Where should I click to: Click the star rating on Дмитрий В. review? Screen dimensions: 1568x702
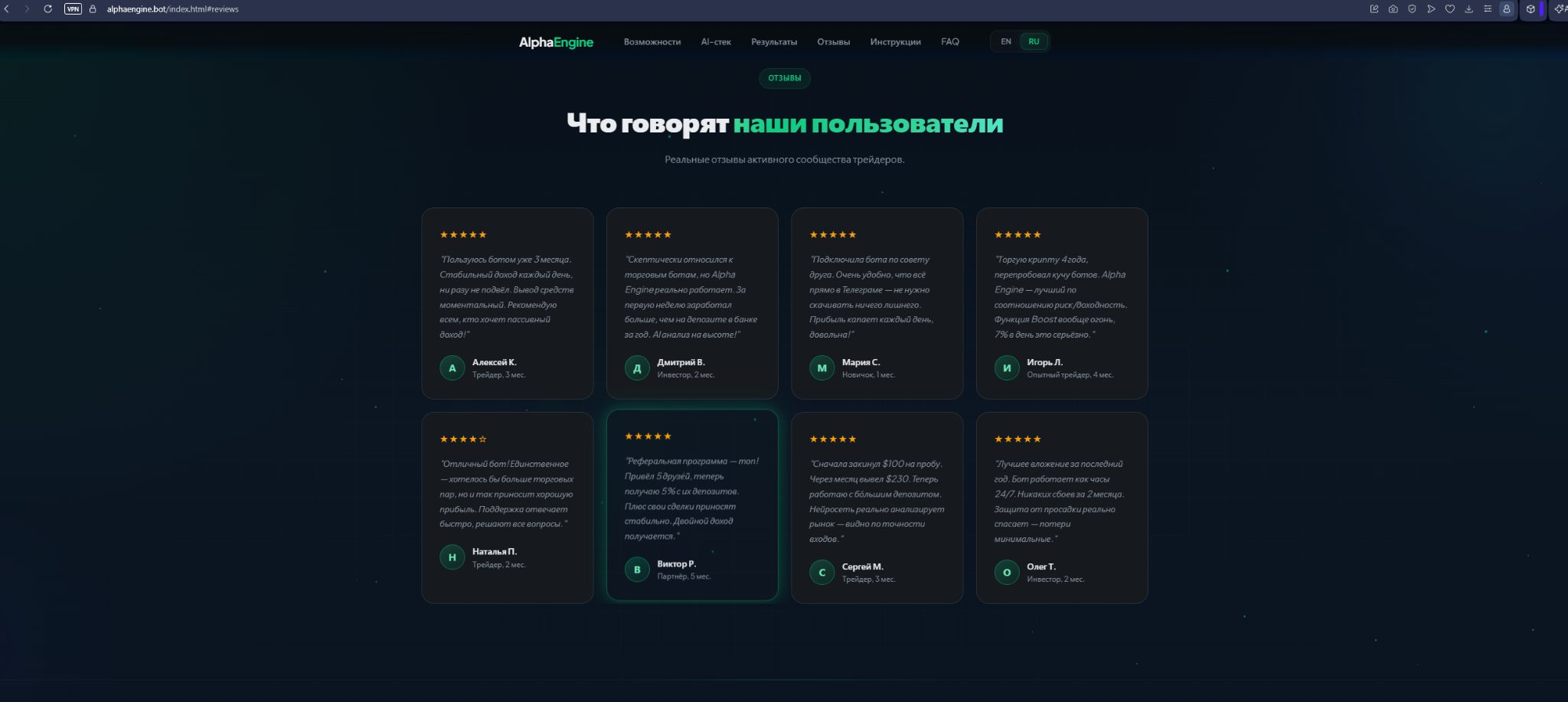648,234
